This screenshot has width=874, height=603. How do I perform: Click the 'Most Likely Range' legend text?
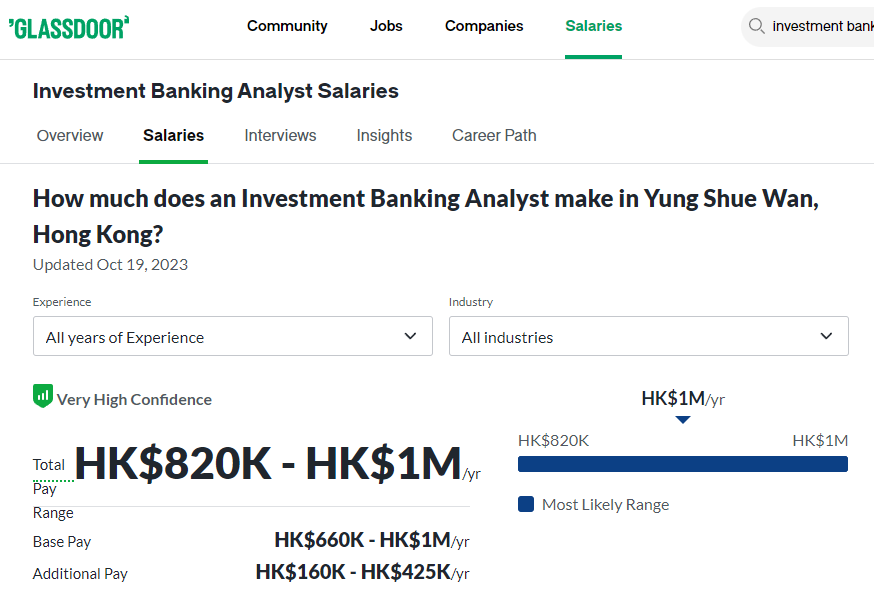coord(605,504)
